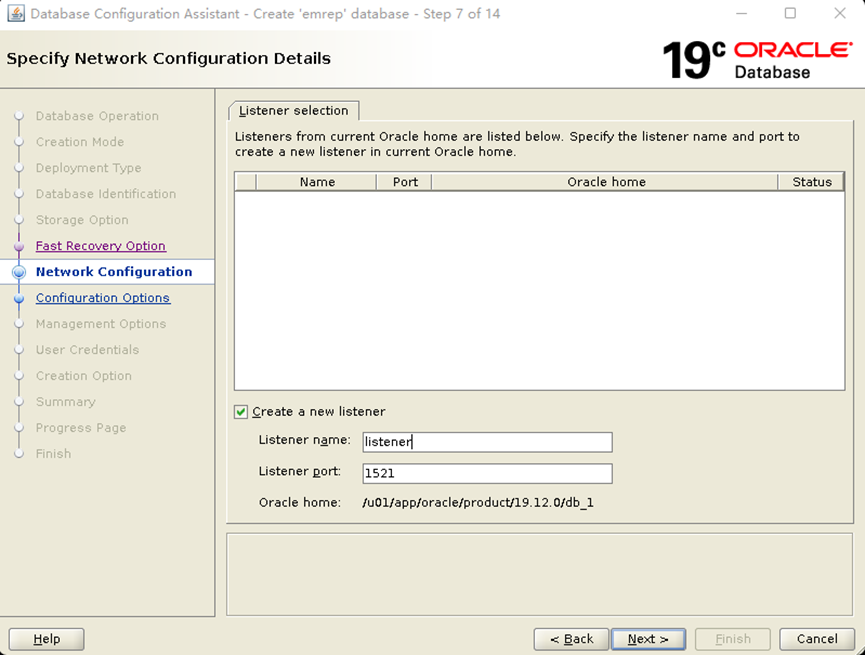865x655 pixels.
Task: Click the Creation Option step label
Action: 84,375
